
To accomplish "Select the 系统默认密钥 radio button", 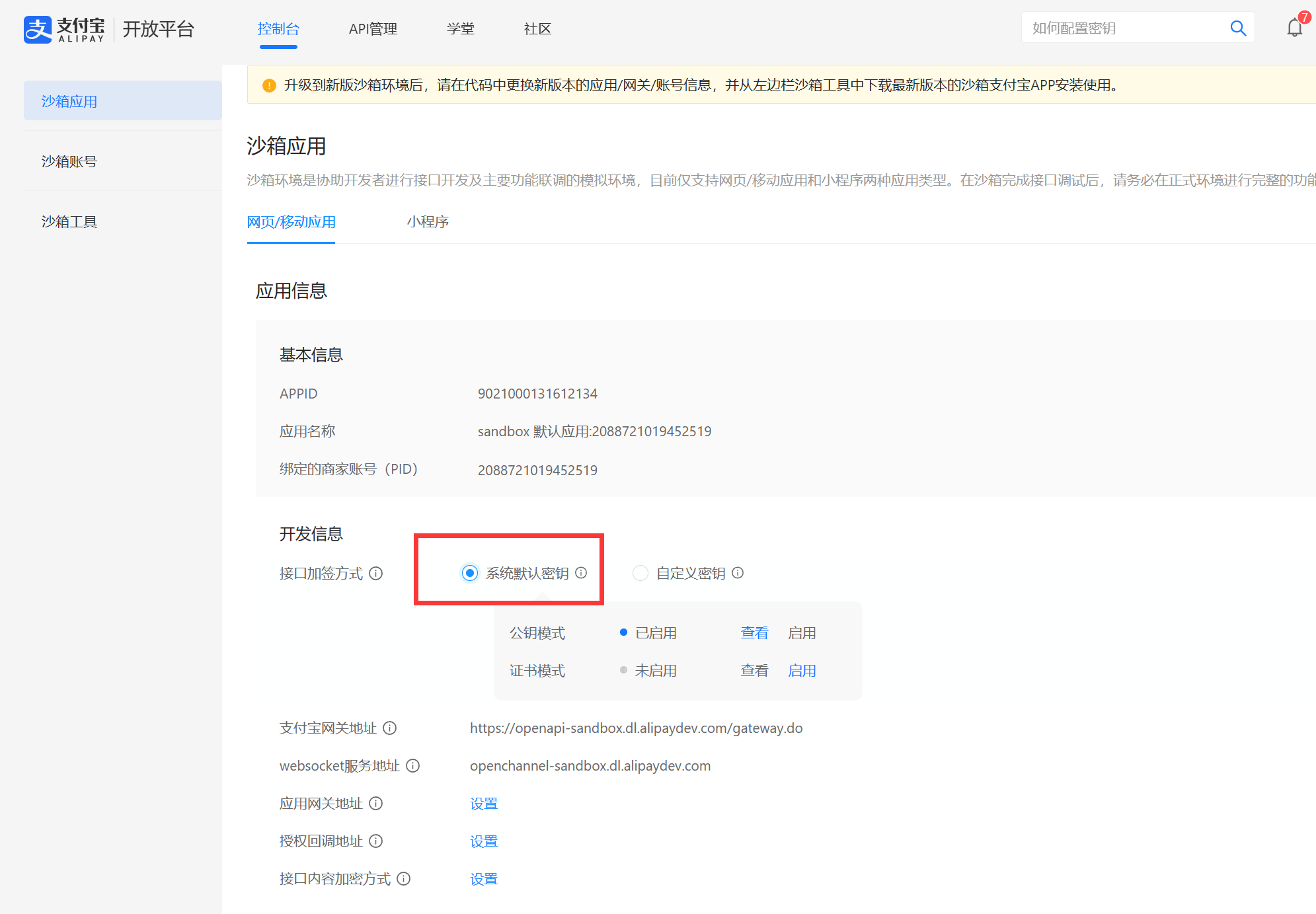I will [470, 573].
